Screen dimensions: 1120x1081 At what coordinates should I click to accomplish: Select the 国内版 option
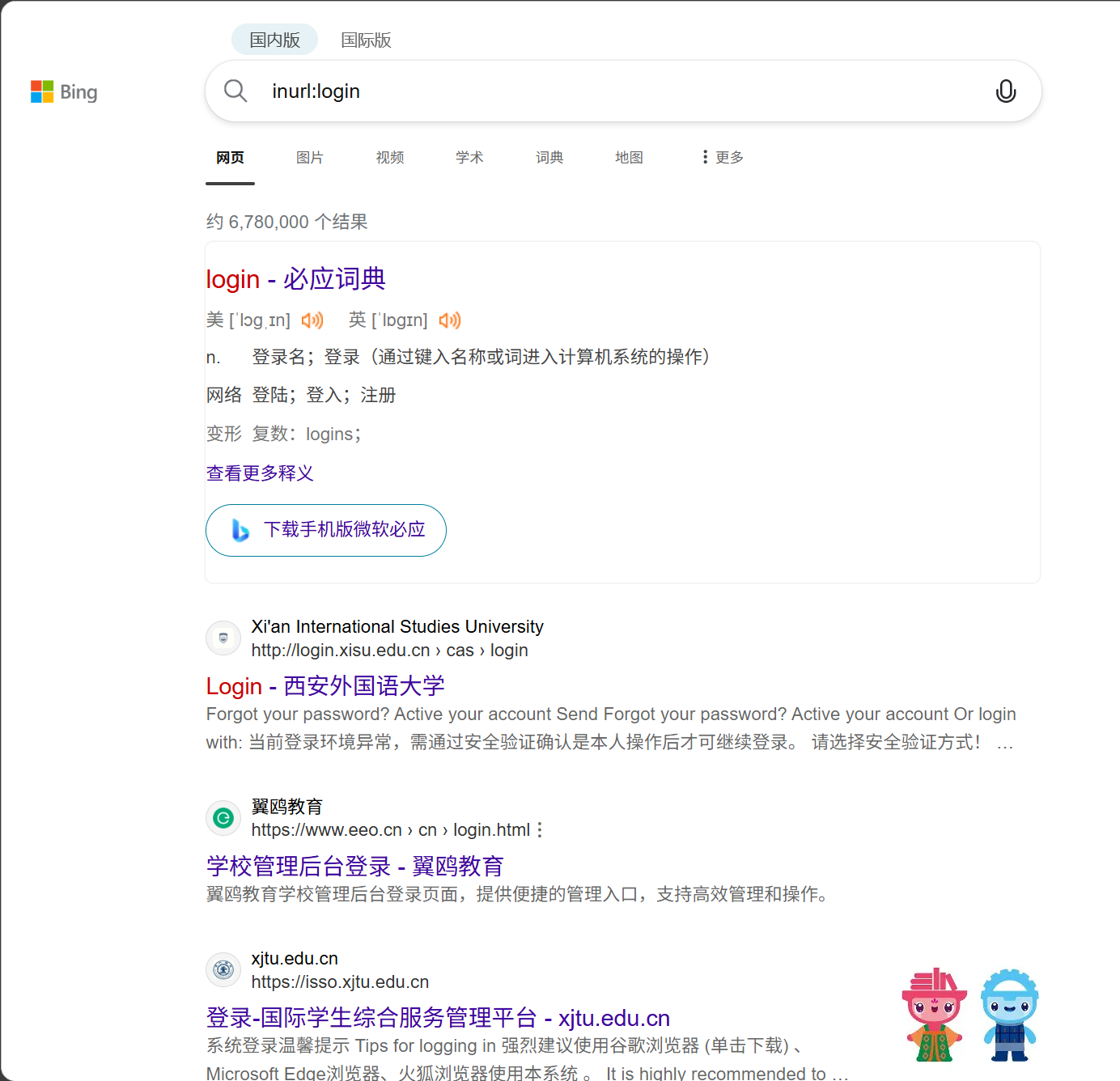274,39
